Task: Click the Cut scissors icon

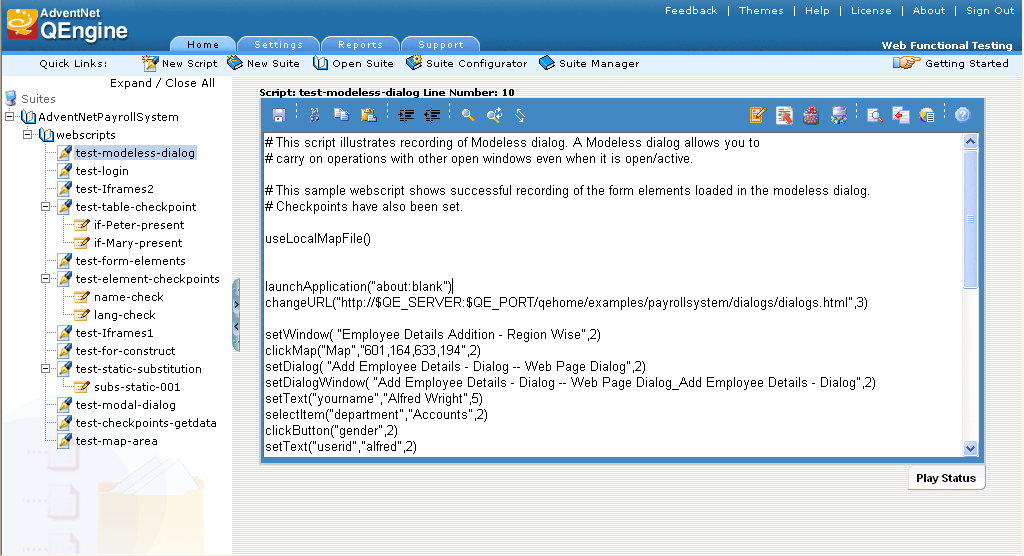Action: pos(315,116)
